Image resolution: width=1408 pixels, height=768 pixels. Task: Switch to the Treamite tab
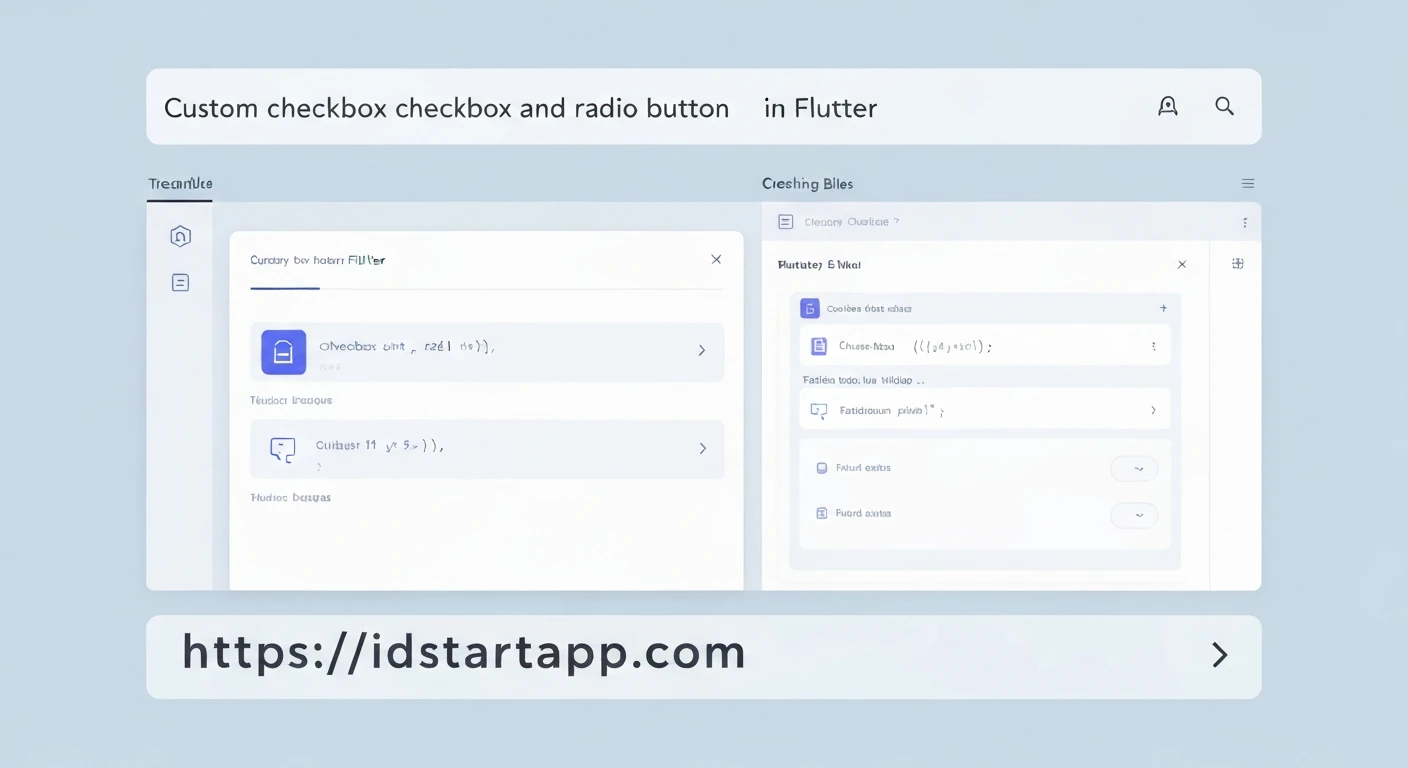[x=180, y=184]
